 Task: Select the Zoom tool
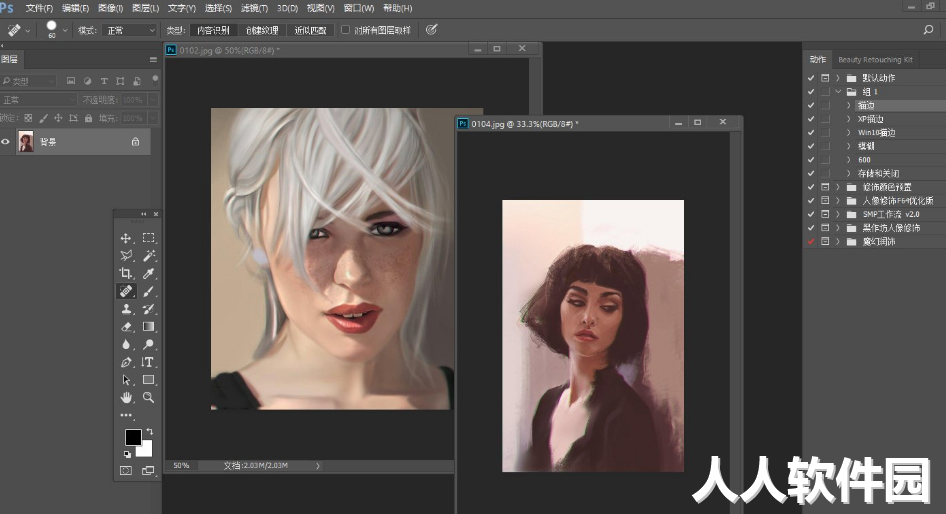click(148, 398)
